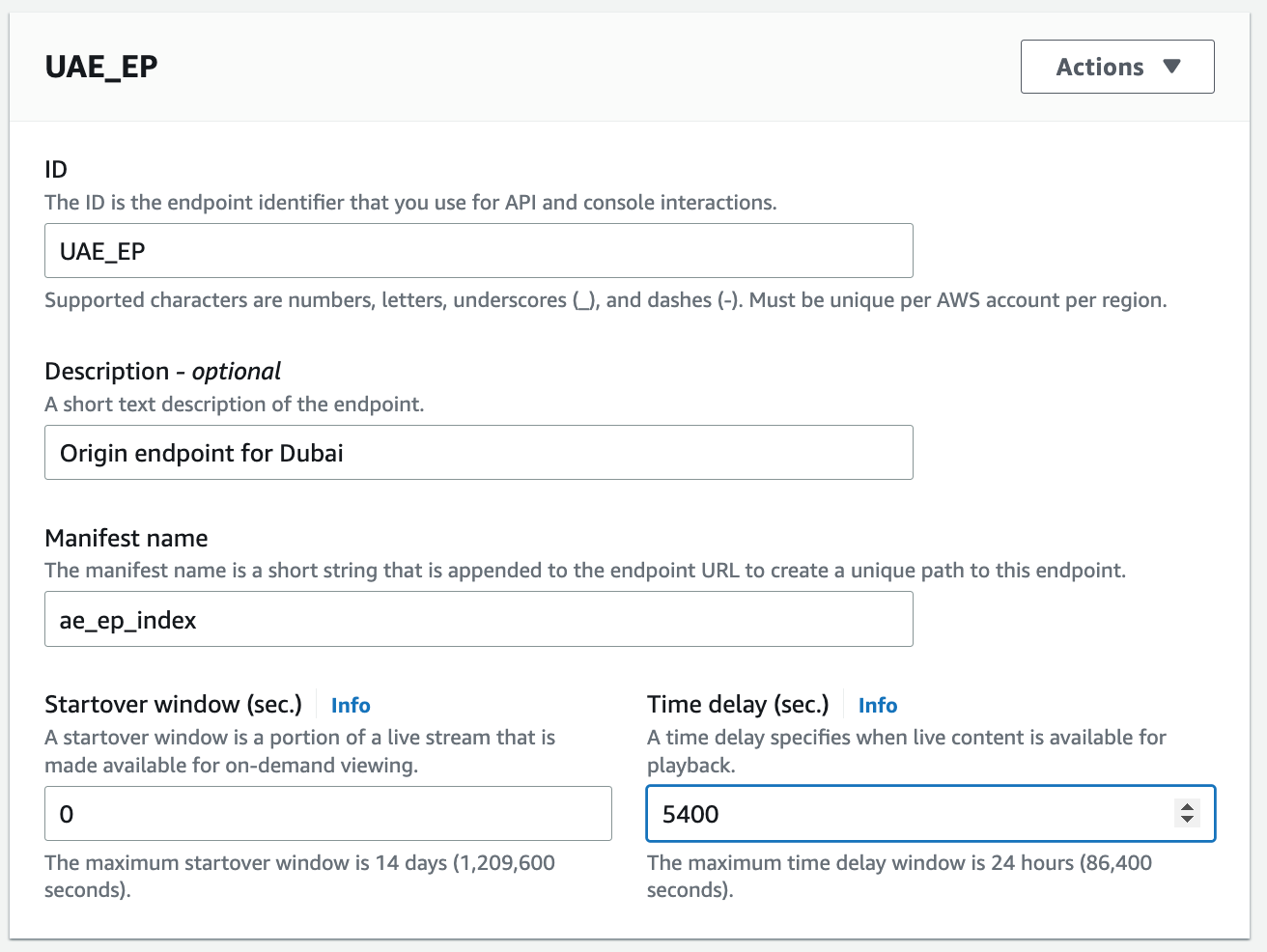This screenshot has width=1267, height=952.
Task: Click the Manifest name label
Action: (x=126, y=538)
